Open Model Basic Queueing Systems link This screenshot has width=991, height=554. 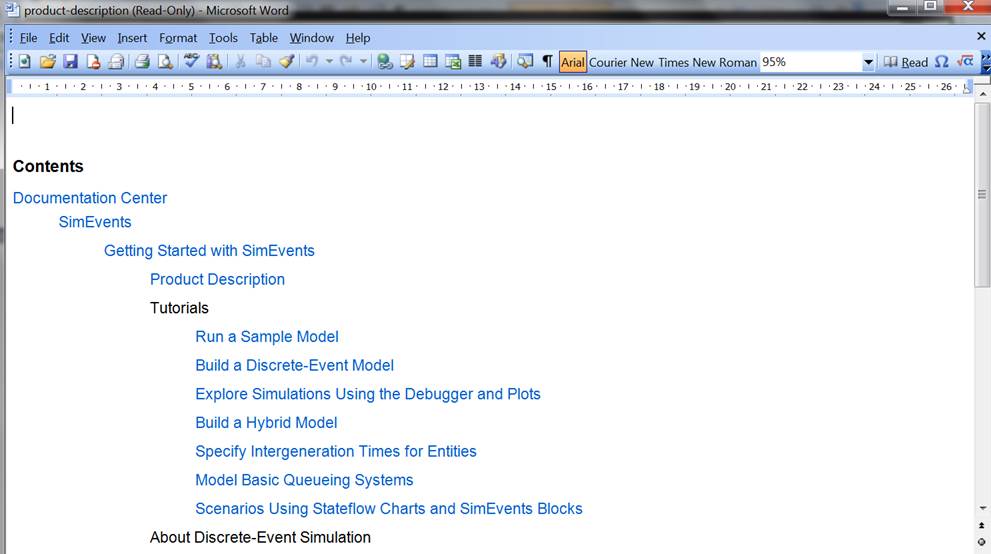tap(304, 480)
